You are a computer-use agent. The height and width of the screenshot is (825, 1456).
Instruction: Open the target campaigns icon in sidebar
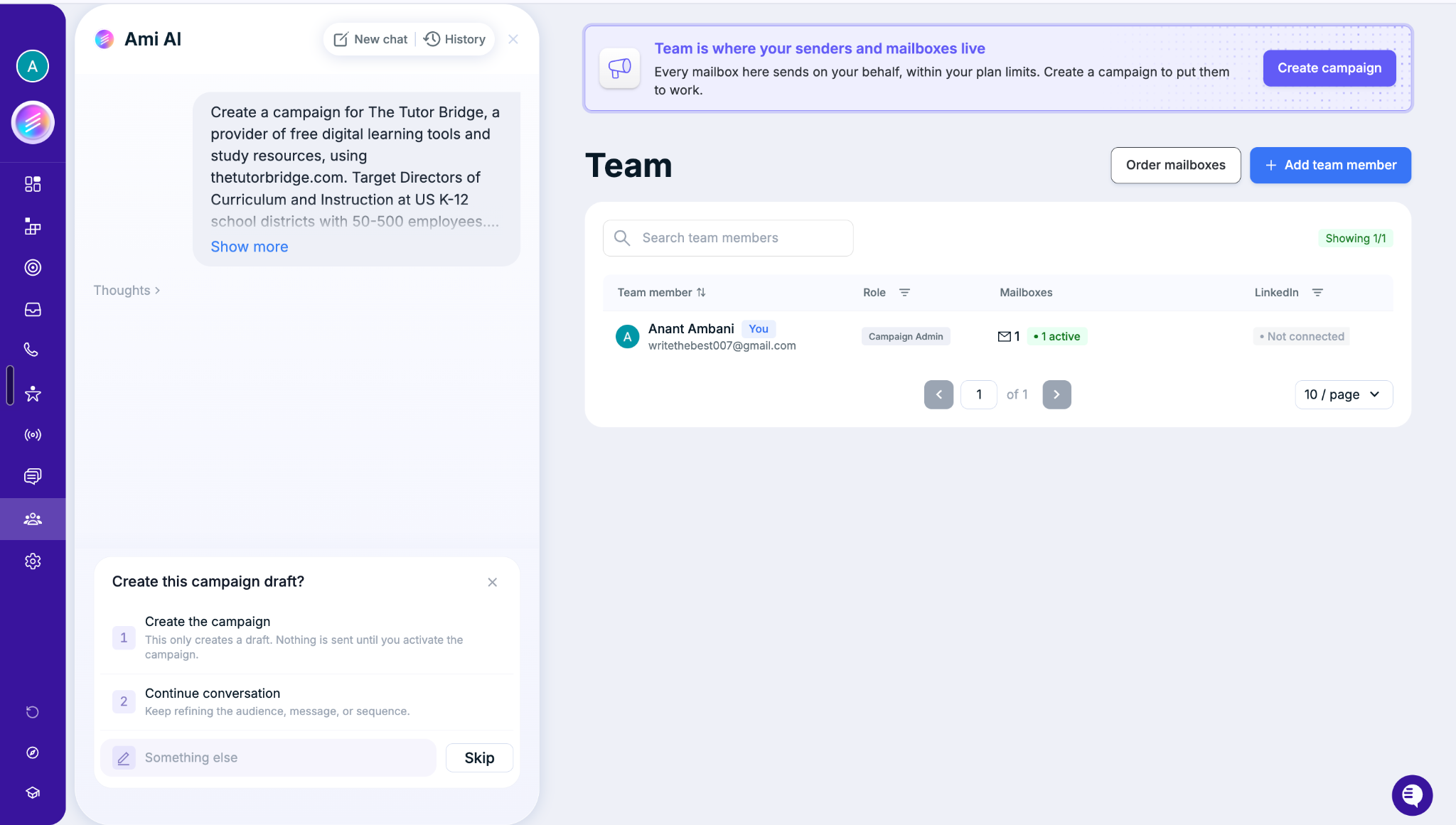pyautogui.click(x=33, y=267)
